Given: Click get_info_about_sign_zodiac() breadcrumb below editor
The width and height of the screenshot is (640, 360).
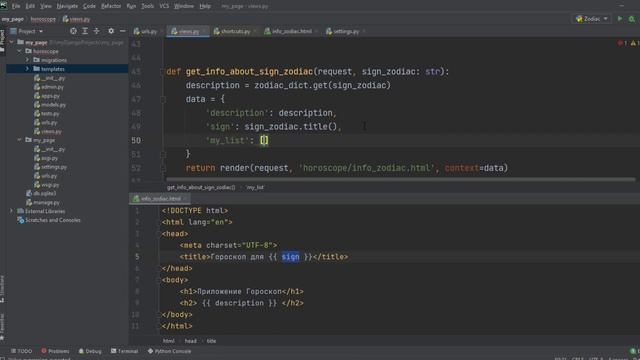Looking at the screenshot, I should tap(201, 187).
